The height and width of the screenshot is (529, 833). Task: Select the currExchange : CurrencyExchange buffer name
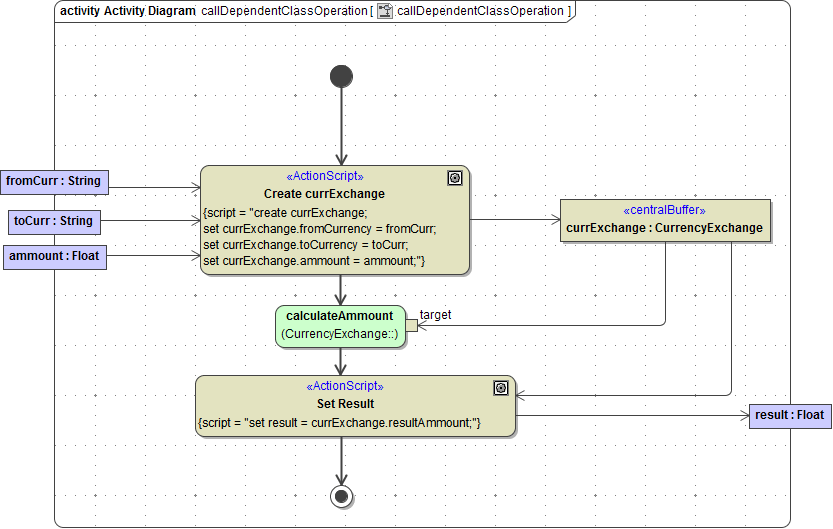coord(664,228)
